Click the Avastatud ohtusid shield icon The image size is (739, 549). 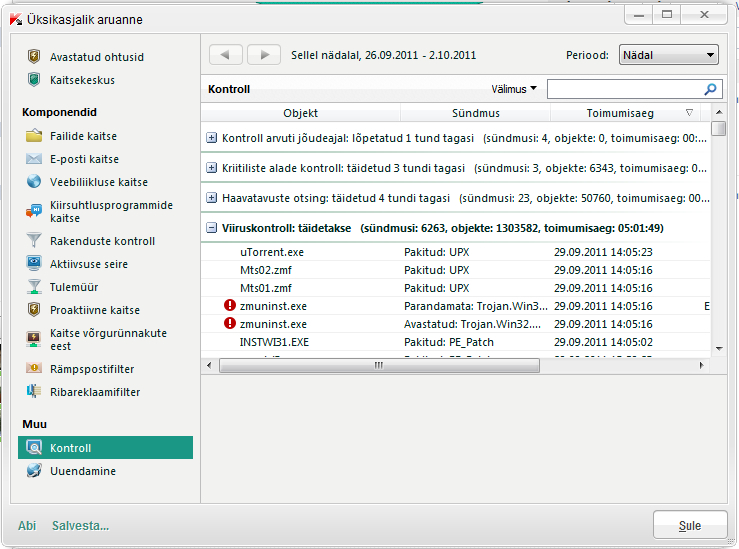[34, 57]
